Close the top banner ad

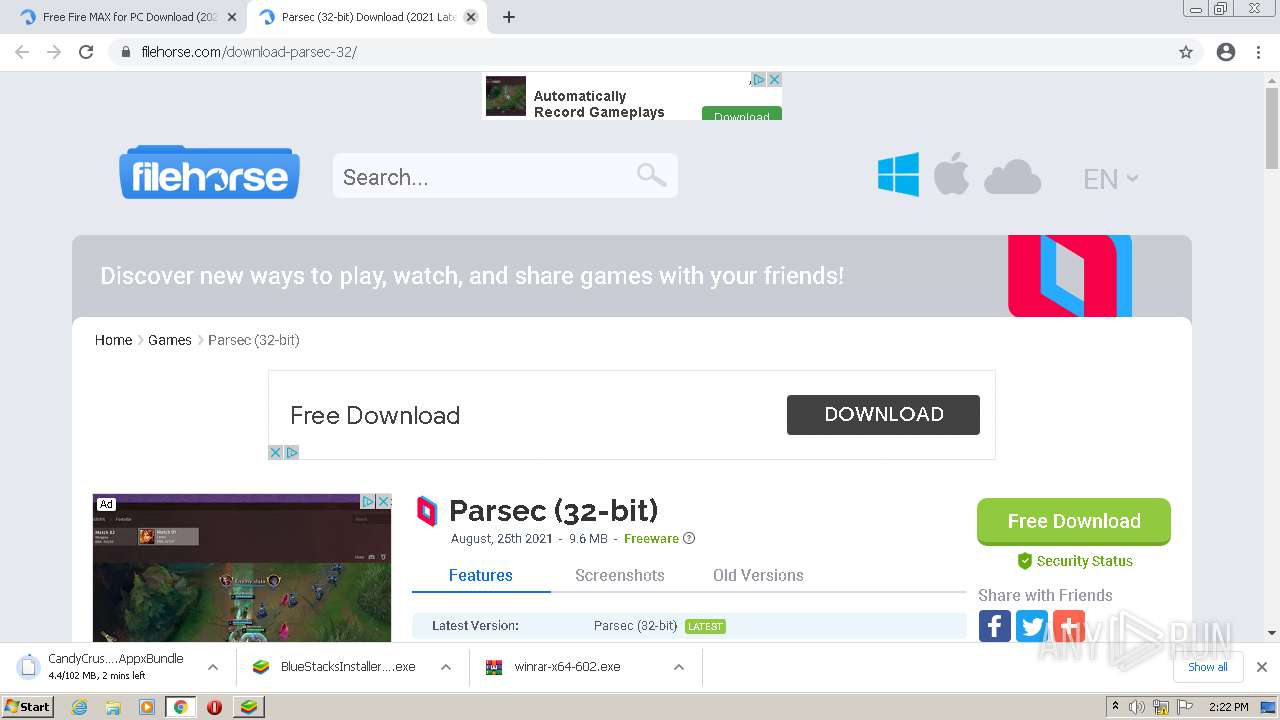[774, 79]
